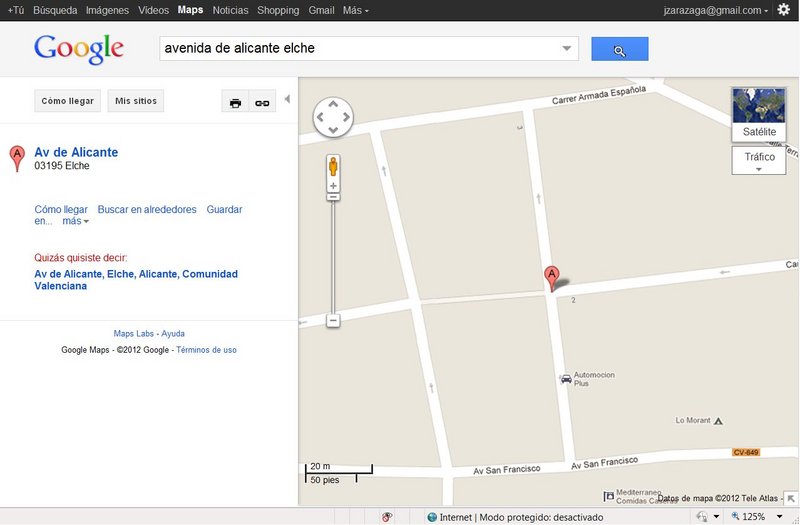This screenshot has height=525, width=800.
Task: Open the jzarazaga@gmail.com account dropdown
Action: click(715, 10)
